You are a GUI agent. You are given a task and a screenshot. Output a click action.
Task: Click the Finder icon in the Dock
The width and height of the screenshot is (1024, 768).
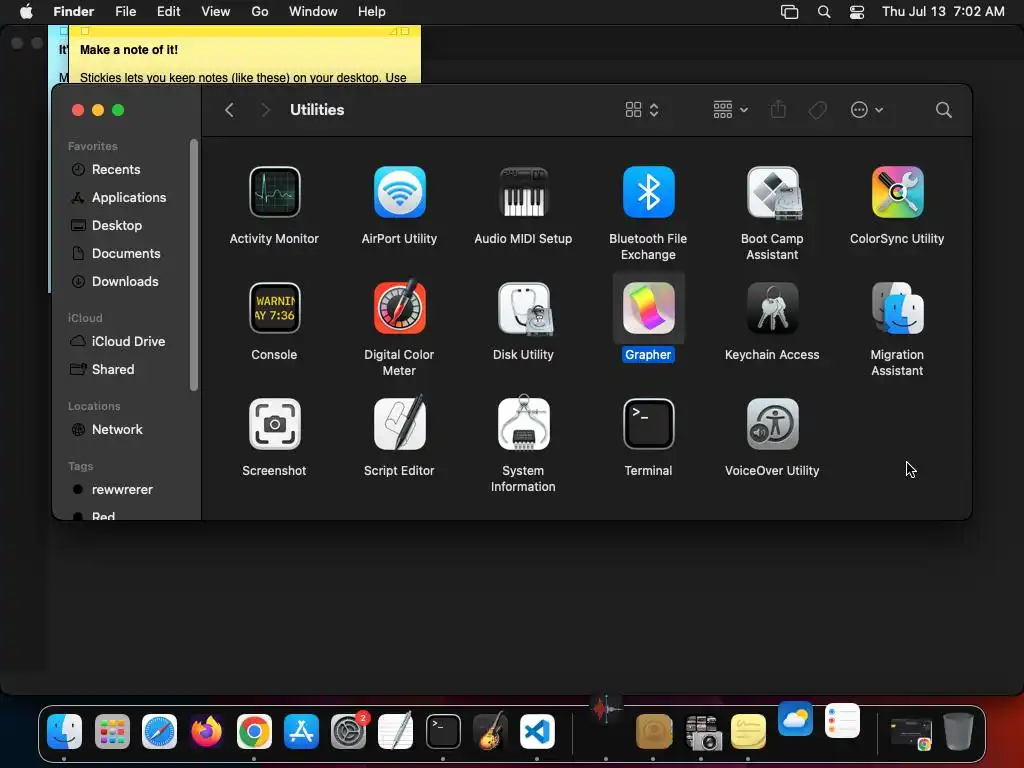pyautogui.click(x=64, y=731)
